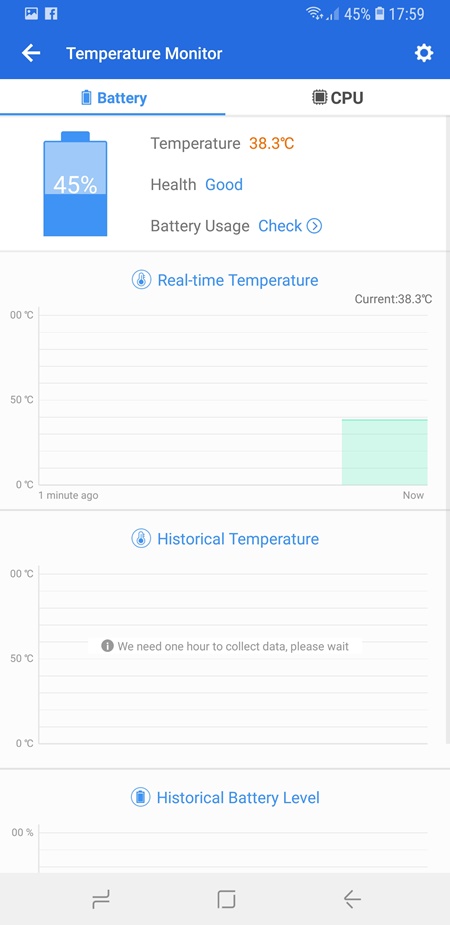Tap the Facebook notification icon in status bar

tap(51, 14)
